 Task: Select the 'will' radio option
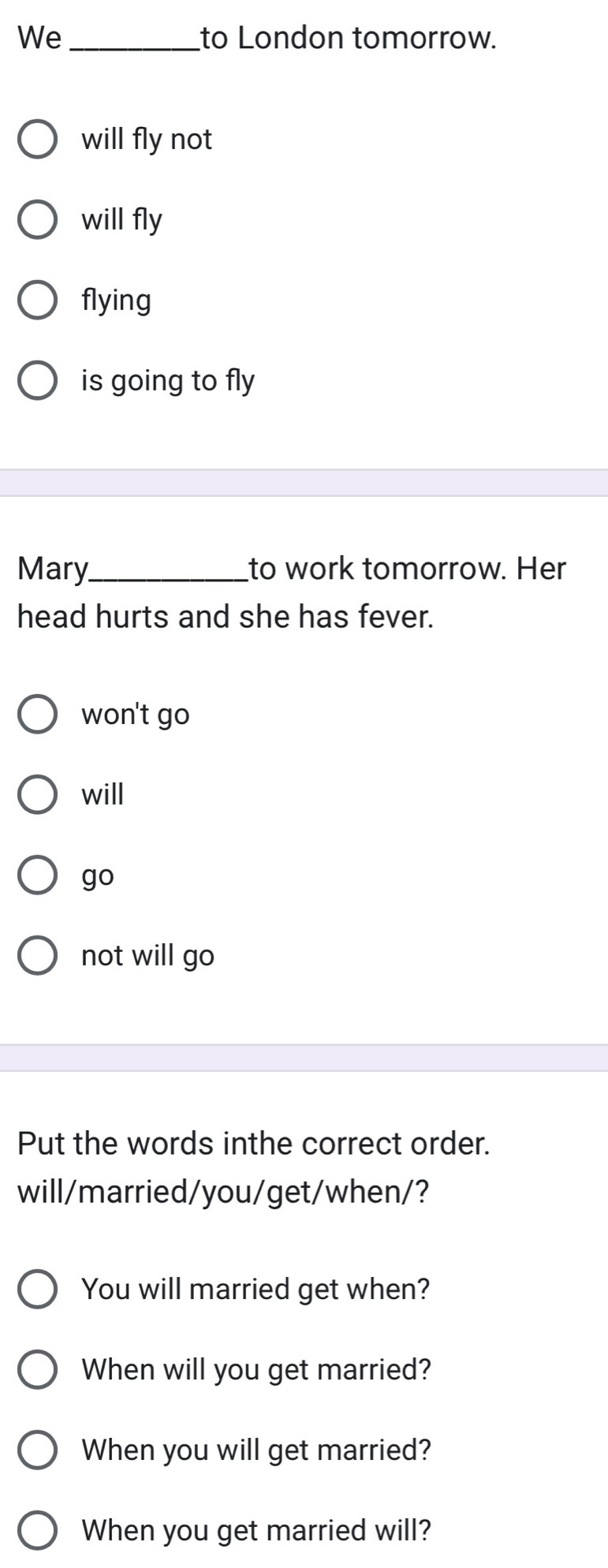click(x=37, y=795)
